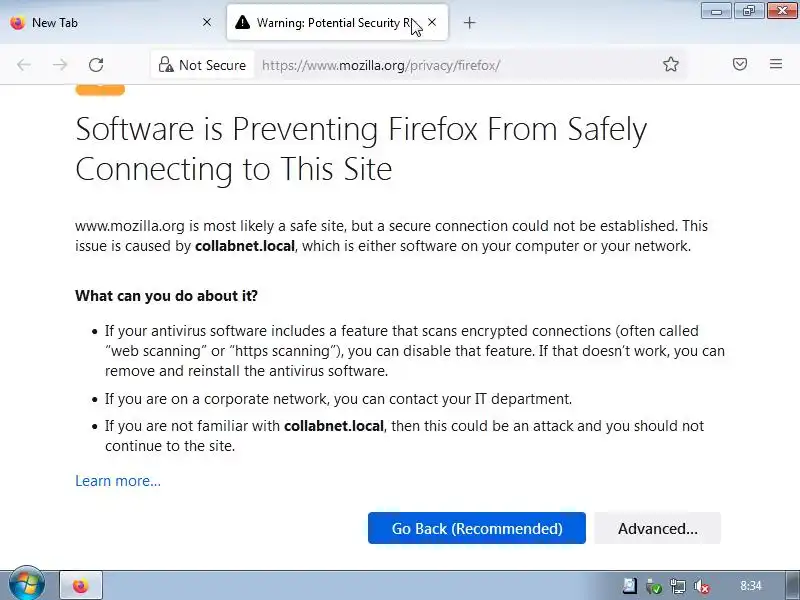Screen dimensions: 800x600
Task: Open the Learn more... link
Action: (x=118, y=481)
